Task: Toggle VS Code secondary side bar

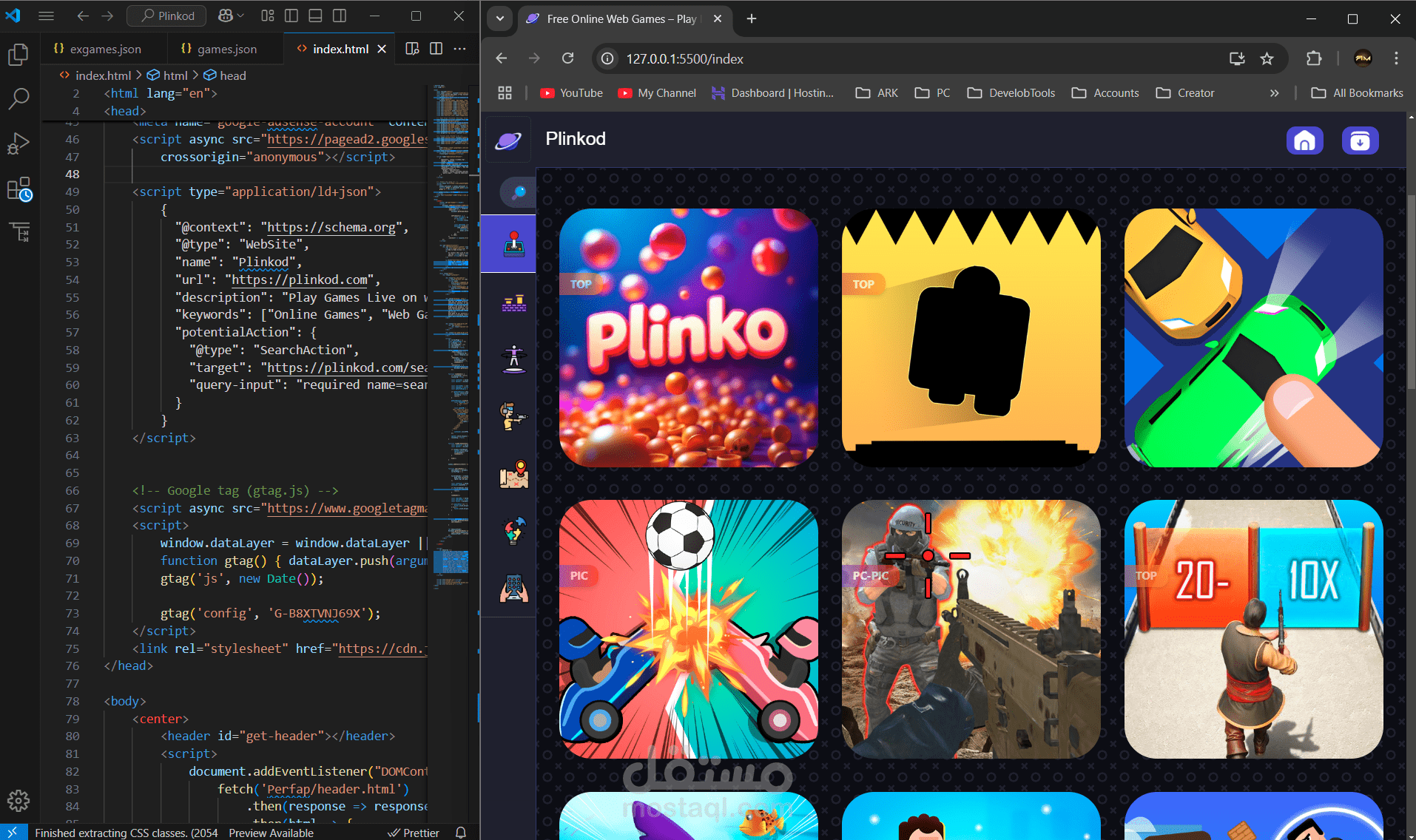Action: tap(340, 16)
